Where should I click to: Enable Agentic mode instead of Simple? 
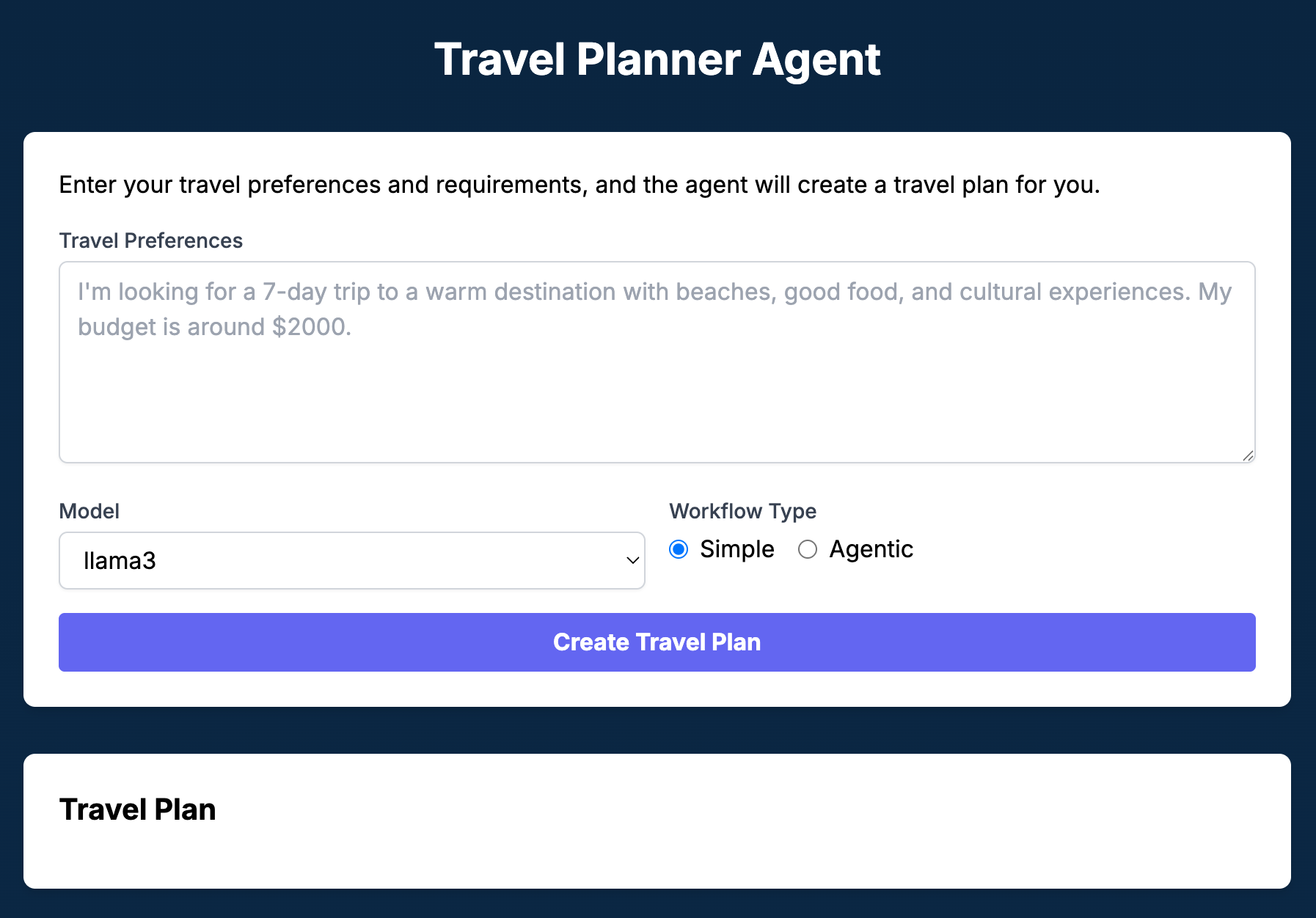tap(808, 548)
